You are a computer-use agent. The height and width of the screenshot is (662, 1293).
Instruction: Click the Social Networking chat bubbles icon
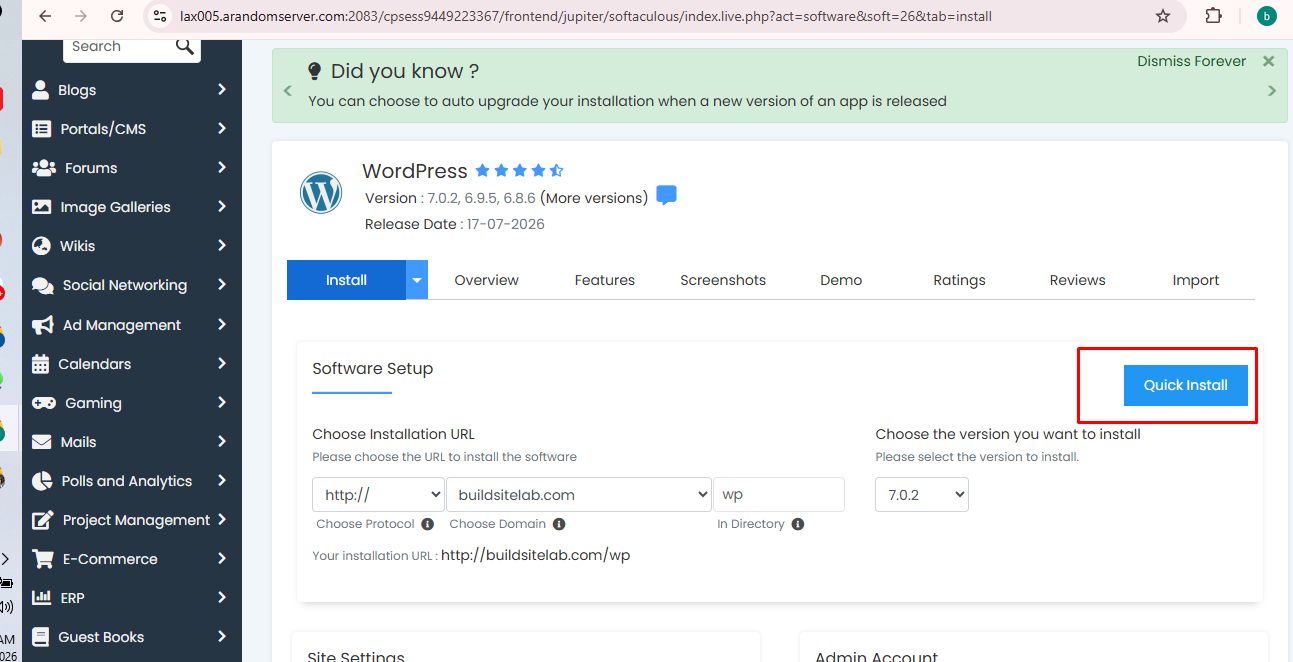(43, 285)
